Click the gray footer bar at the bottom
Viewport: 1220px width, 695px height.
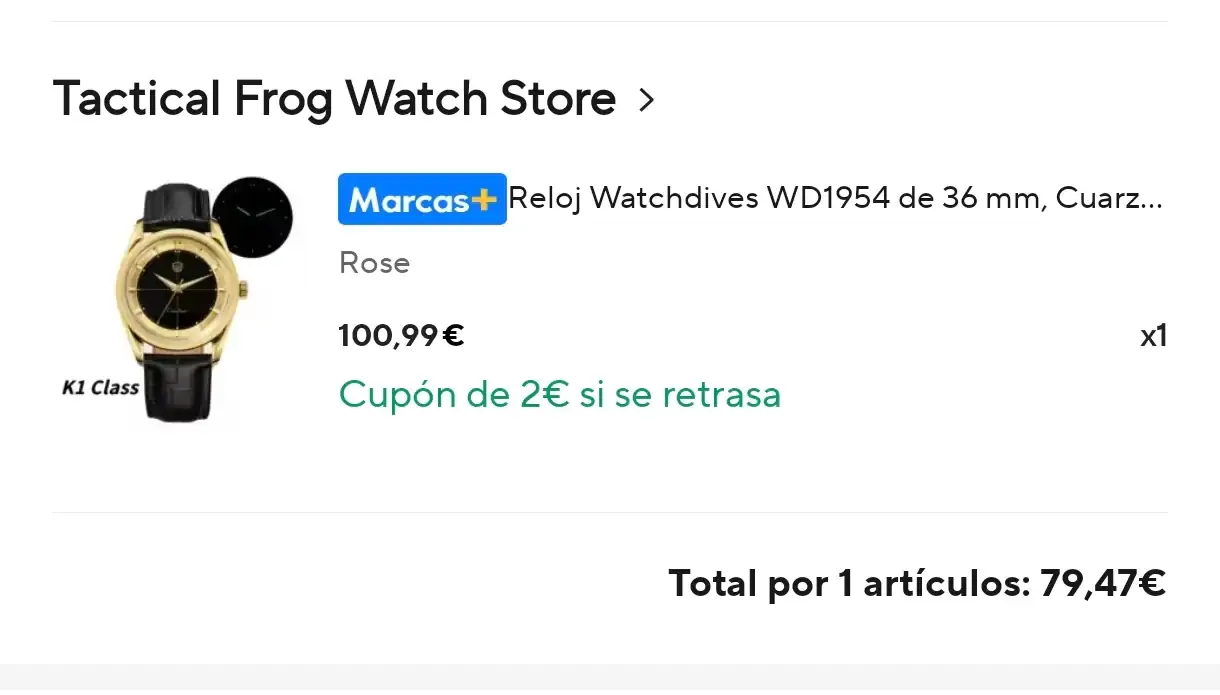pos(610,679)
